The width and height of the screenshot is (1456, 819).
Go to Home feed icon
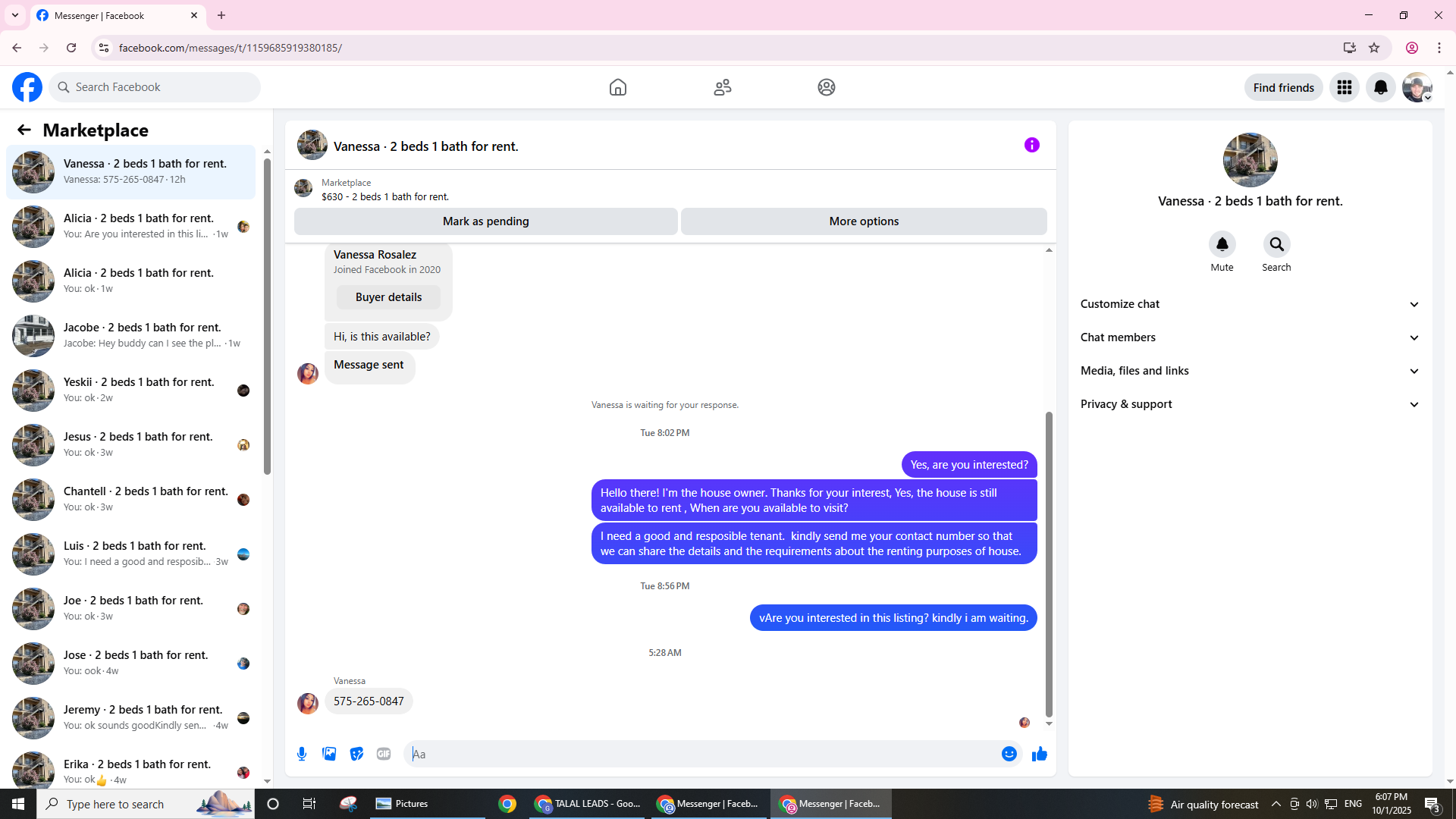(618, 87)
